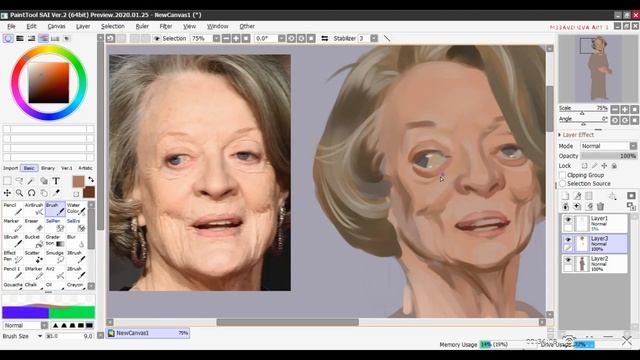Screen dimensions: 640x360
Task: Create a new normal layer
Action: tap(565, 196)
